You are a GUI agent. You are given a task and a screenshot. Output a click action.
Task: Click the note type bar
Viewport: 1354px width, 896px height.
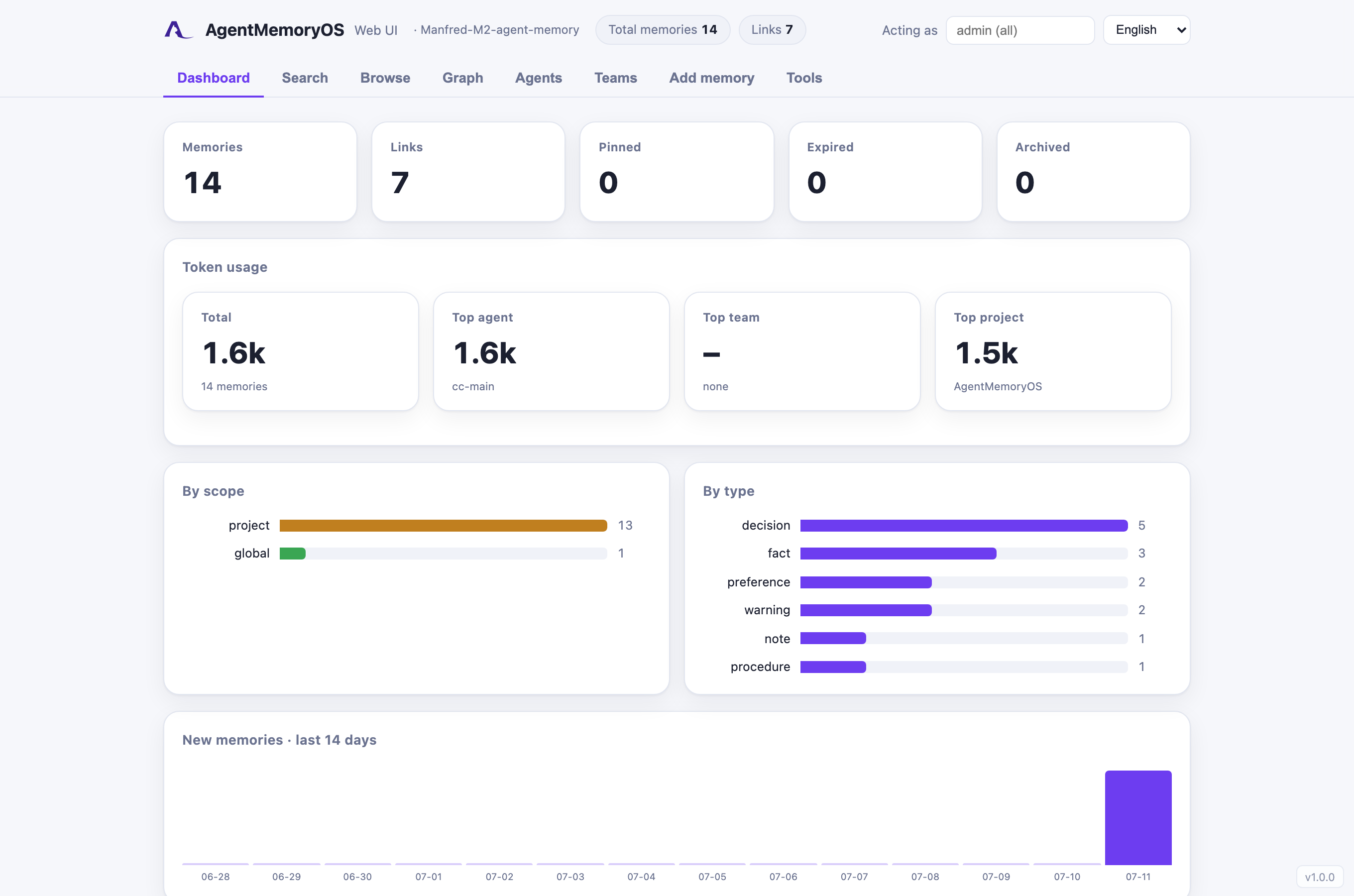pos(832,638)
